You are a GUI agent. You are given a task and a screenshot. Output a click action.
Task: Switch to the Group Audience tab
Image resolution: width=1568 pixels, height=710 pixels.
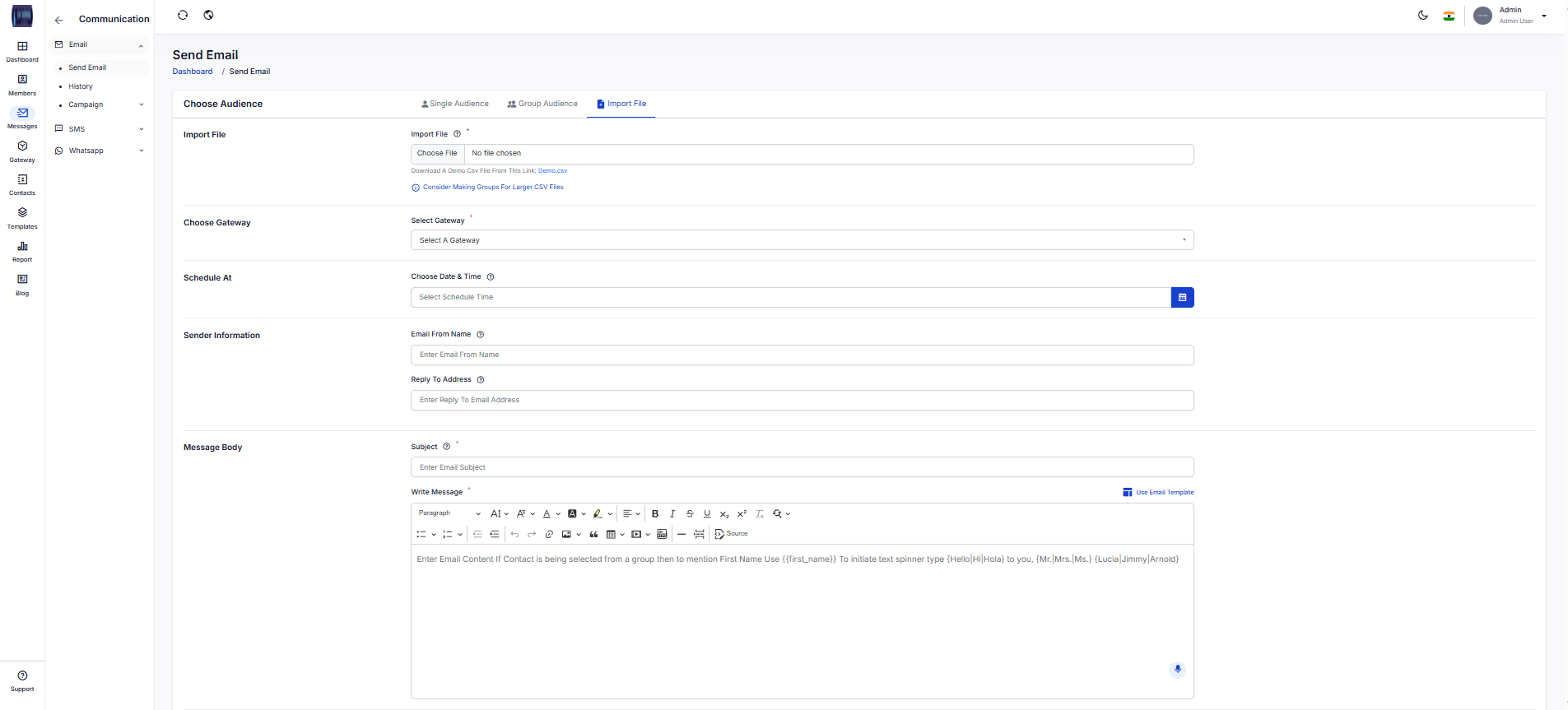pos(542,104)
